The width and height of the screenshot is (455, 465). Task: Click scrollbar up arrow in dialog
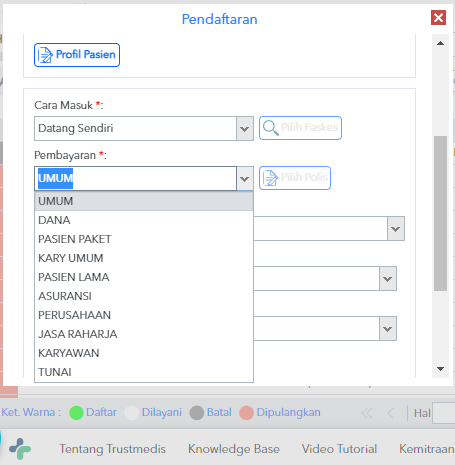(440, 43)
